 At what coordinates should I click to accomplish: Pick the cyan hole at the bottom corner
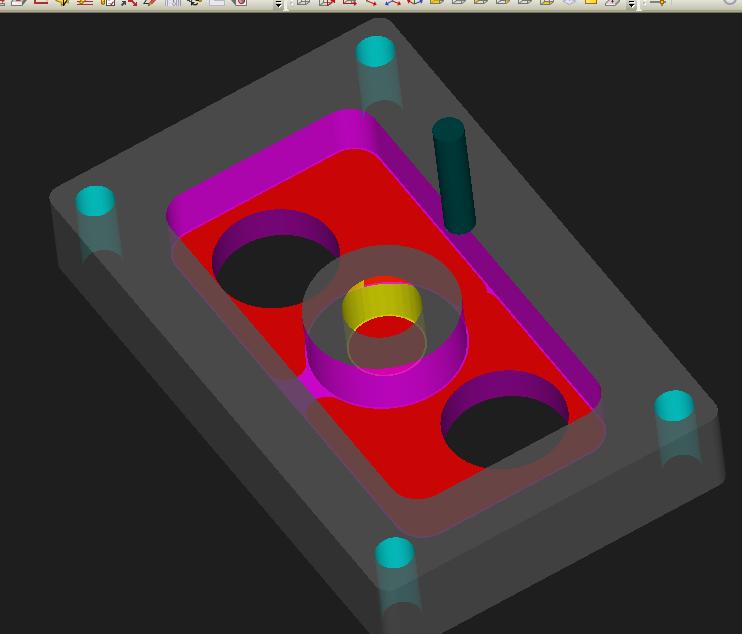(x=395, y=553)
